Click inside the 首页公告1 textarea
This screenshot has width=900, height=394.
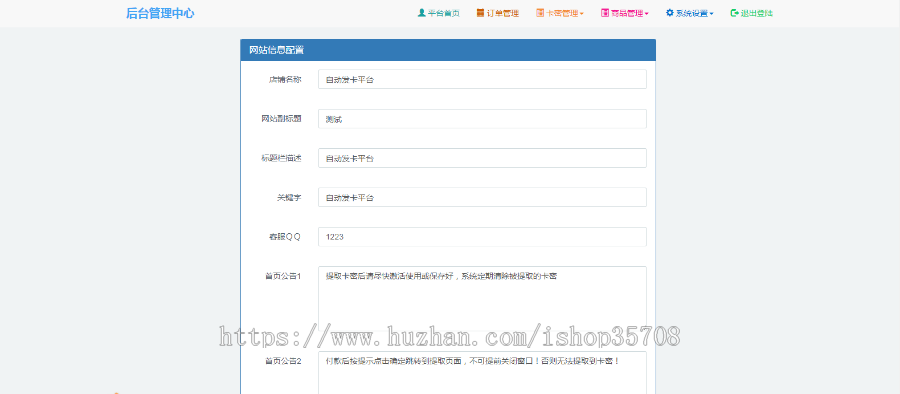(x=482, y=299)
